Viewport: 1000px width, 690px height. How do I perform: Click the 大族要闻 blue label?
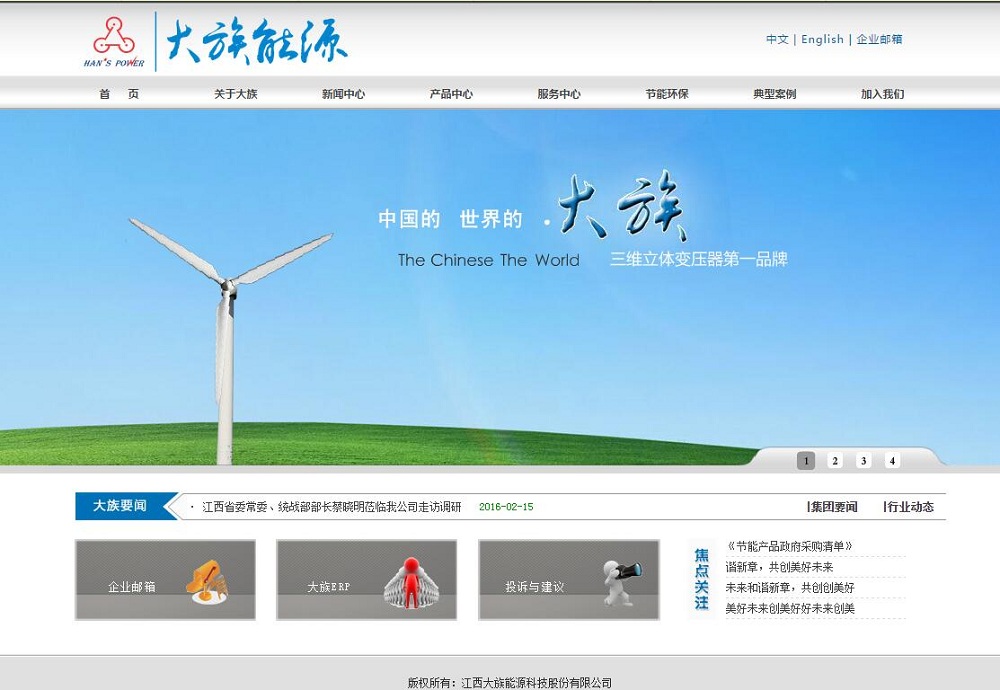pos(119,506)
